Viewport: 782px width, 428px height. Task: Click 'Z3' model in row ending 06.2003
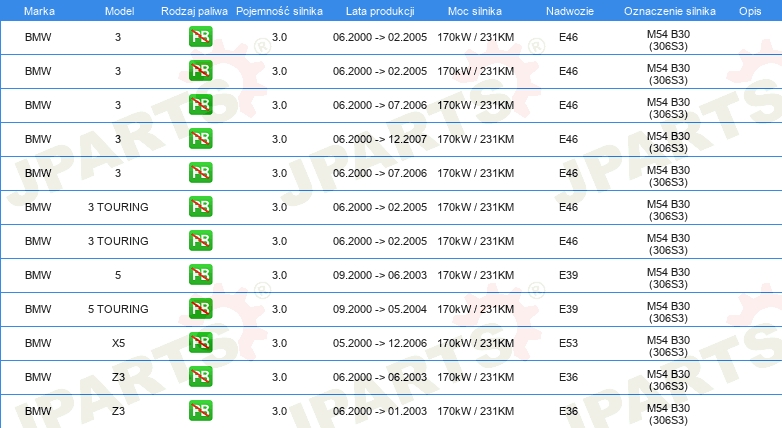point(118,377)
